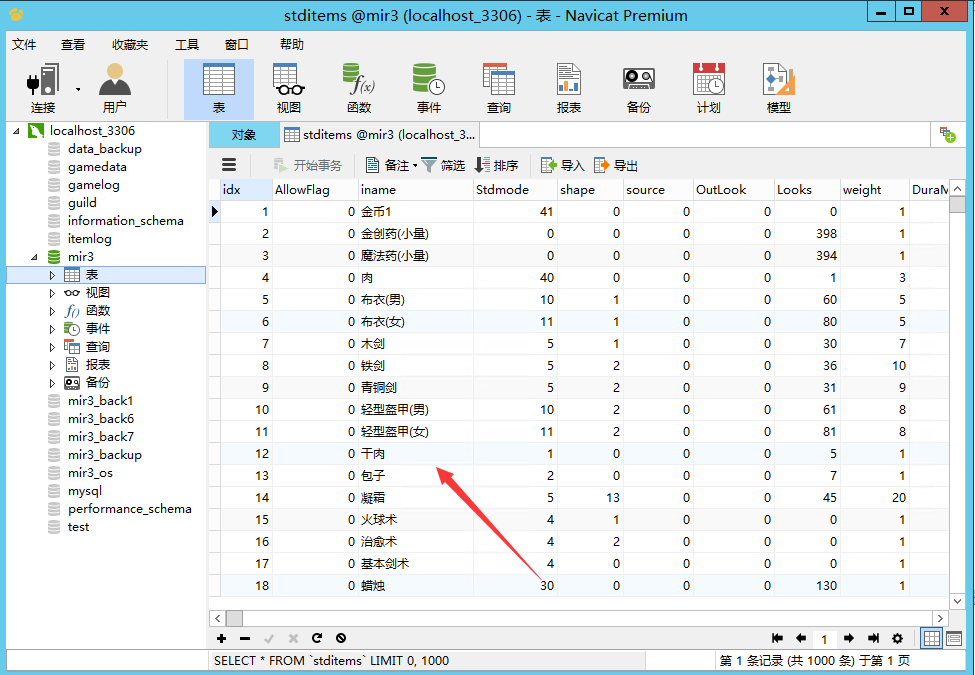This screenshot has width=975, height=675.
Task: Add a record with the plus icon
Action: pyautogui.click(x=221, y=638)
